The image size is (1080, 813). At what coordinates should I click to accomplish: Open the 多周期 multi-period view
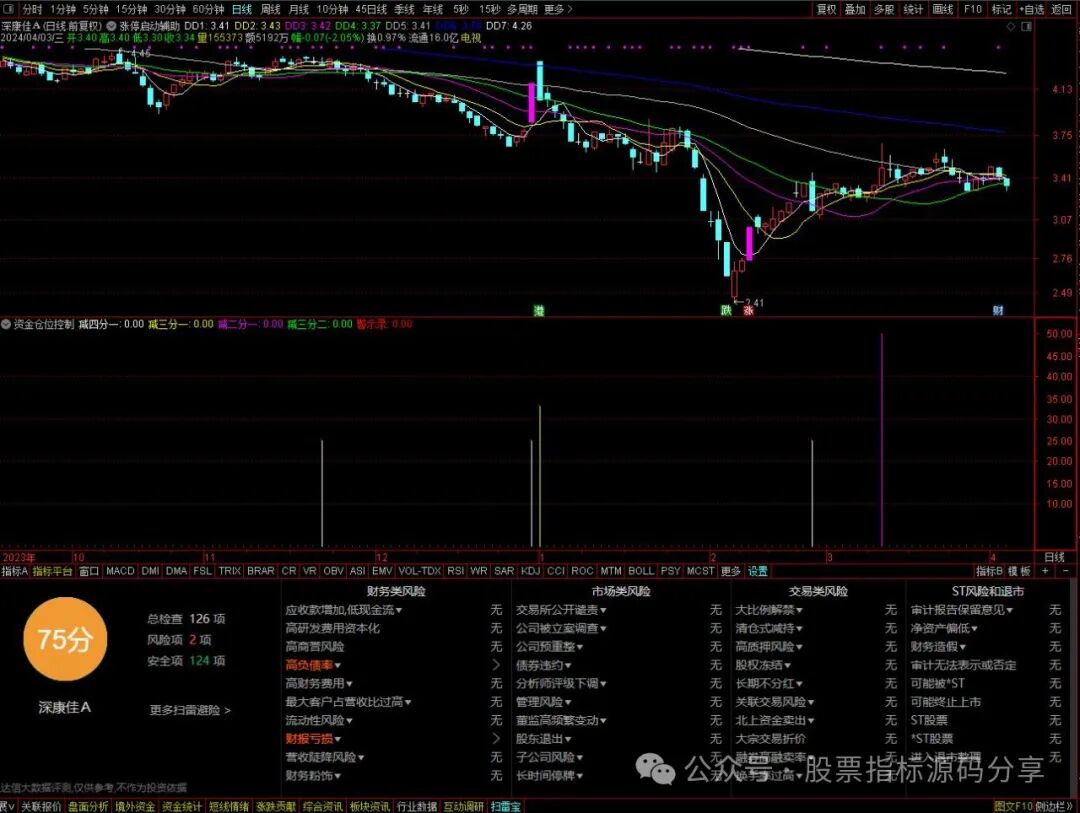pyautogui.click(x=522, y=9)
